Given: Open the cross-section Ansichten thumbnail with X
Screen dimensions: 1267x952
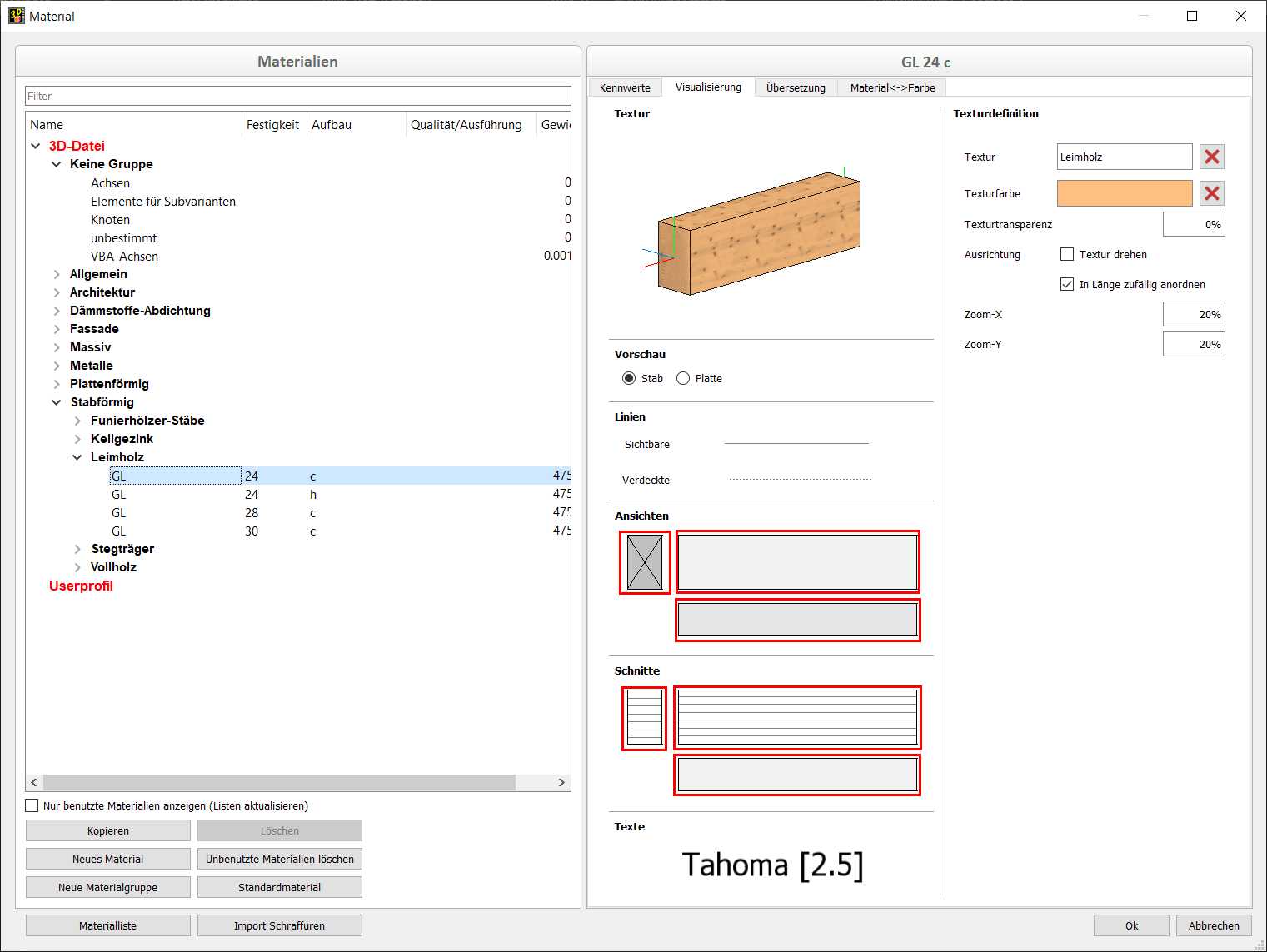Looking at the screenshot, I should coord(645,562).
